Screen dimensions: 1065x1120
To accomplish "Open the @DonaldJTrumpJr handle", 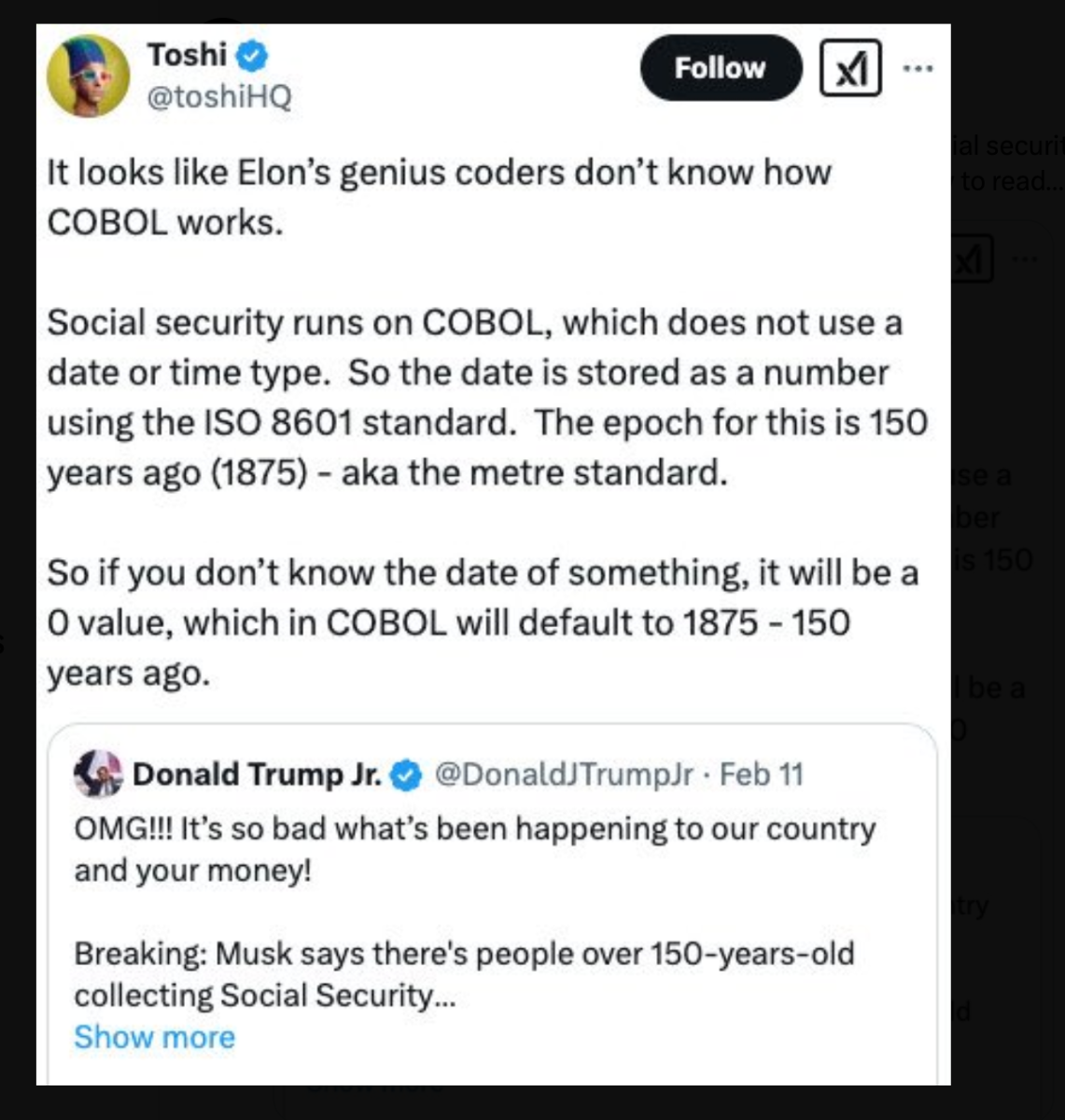I will point(565,774).
